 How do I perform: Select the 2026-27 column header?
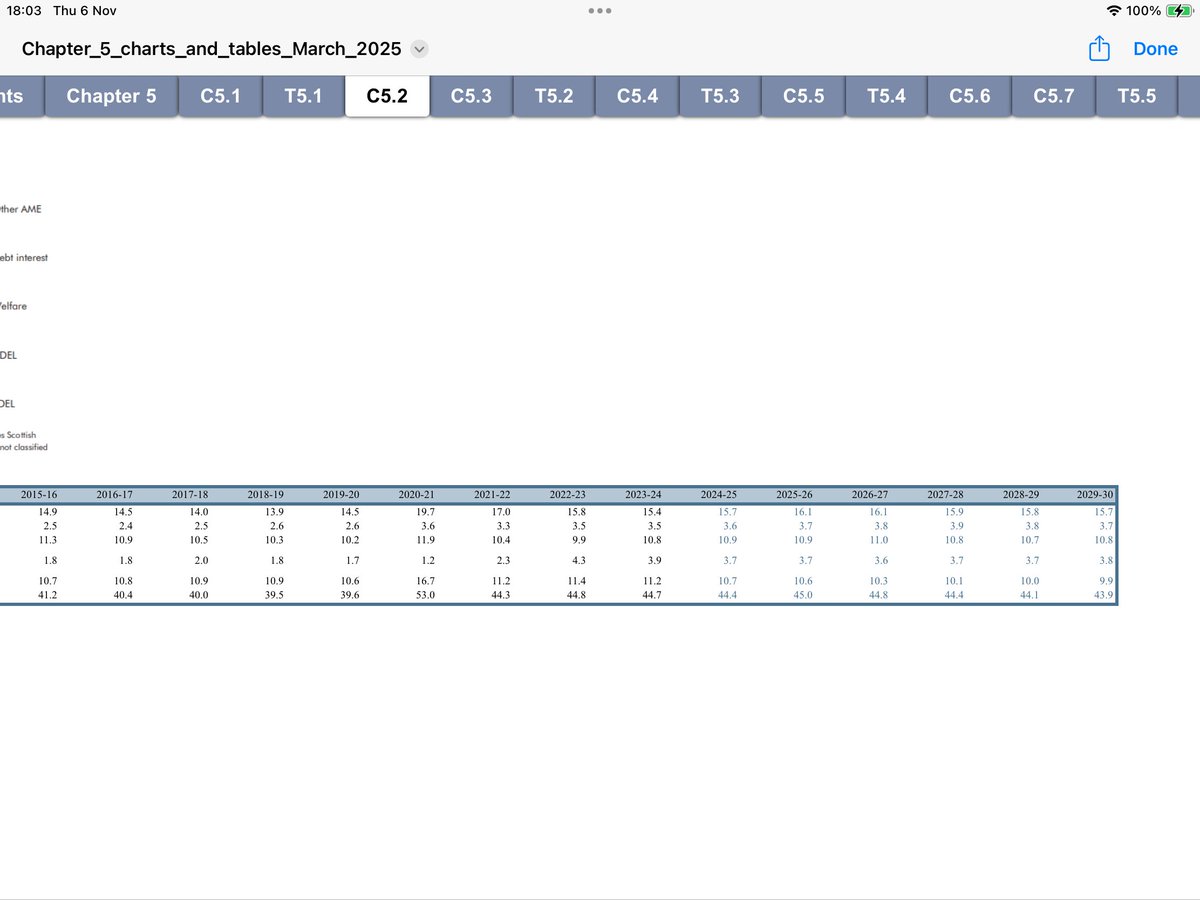click(x=870, y=495)
